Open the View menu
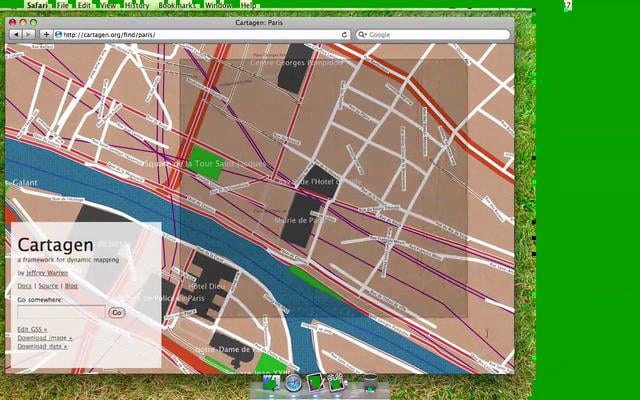The image size is (640, 400). [107, 5]
